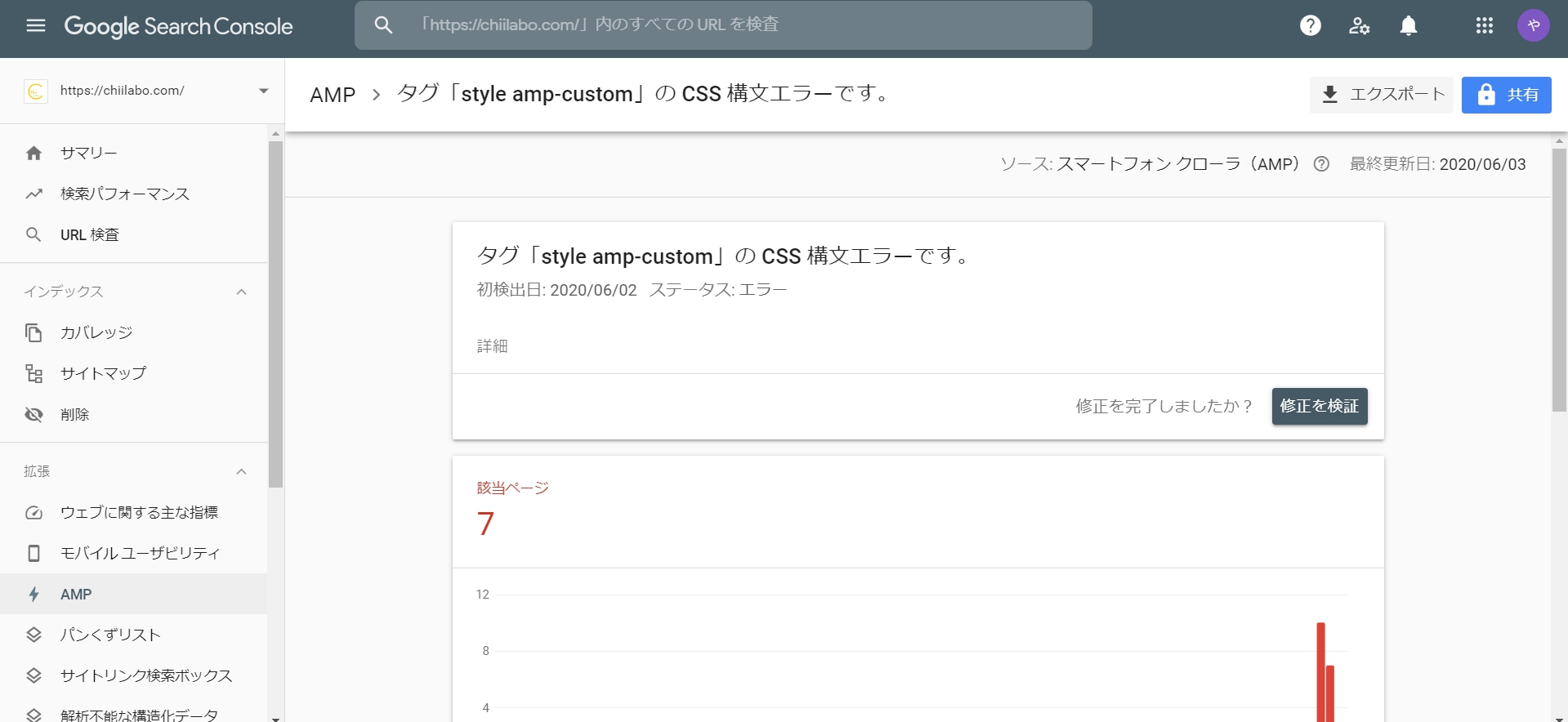Click the search magnifier icon in URL inspection bar
Viewport: 1568px width, 722px height.
coord(383,25)
